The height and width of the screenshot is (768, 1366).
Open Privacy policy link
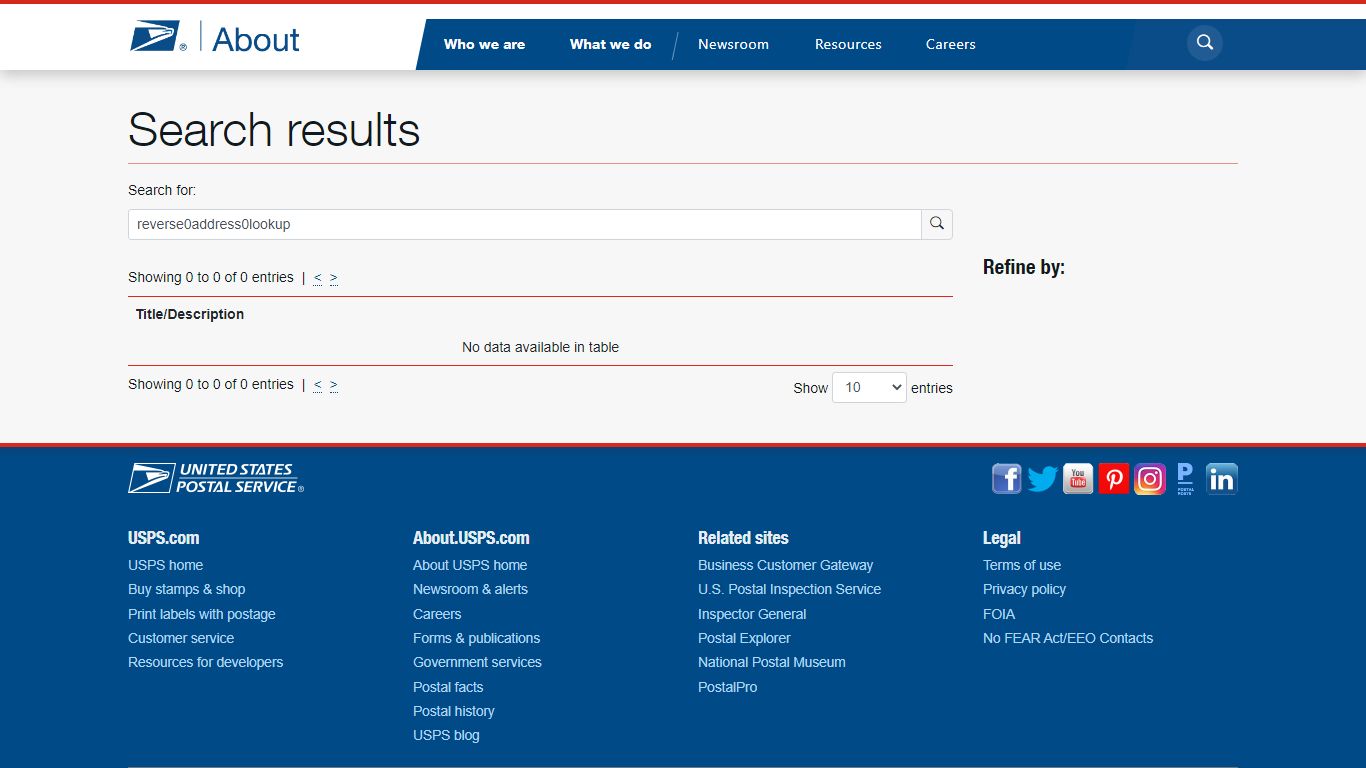1024,589
